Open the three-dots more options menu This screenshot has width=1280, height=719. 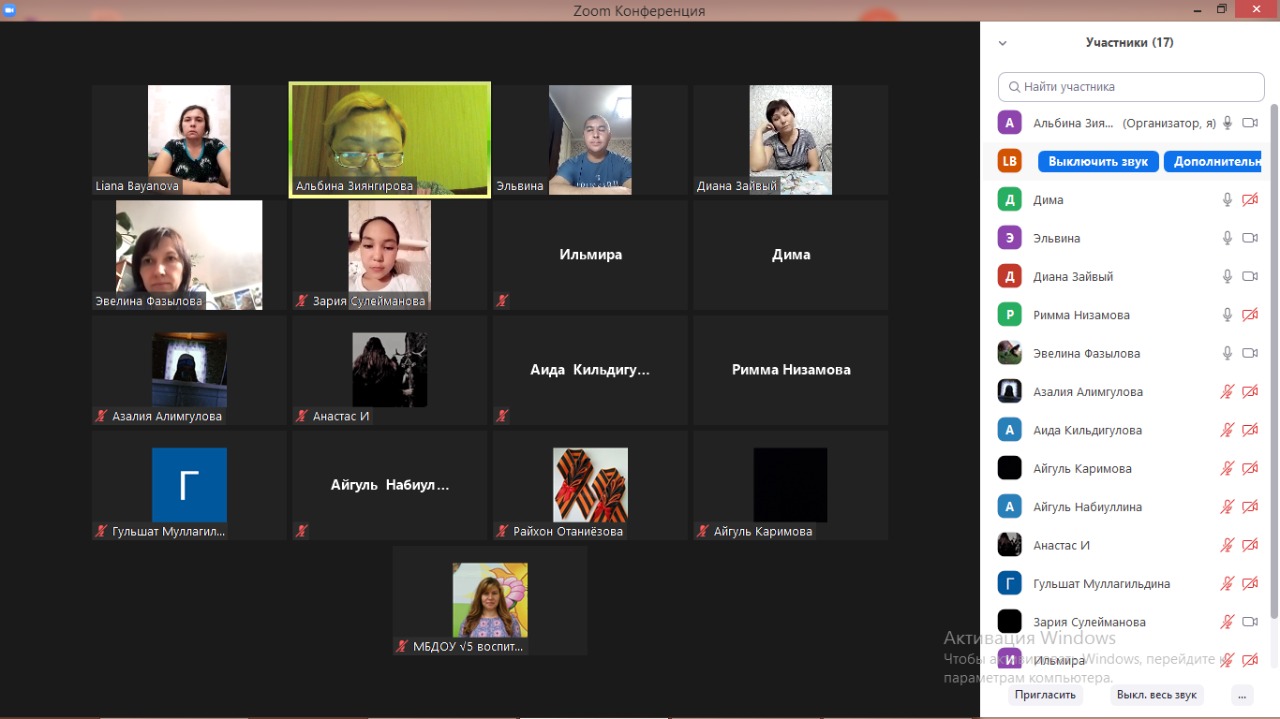click(1242, 695)
